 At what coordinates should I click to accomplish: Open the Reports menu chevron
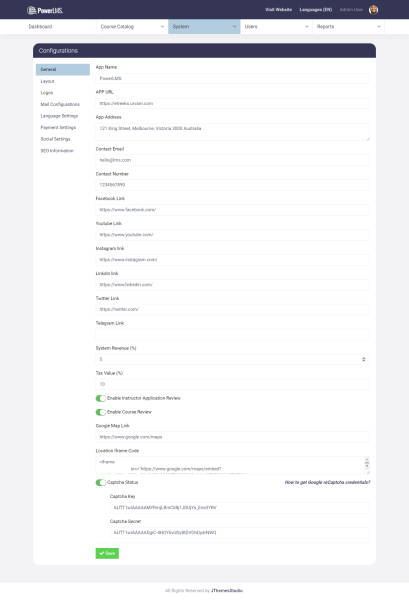pos(379,27)
